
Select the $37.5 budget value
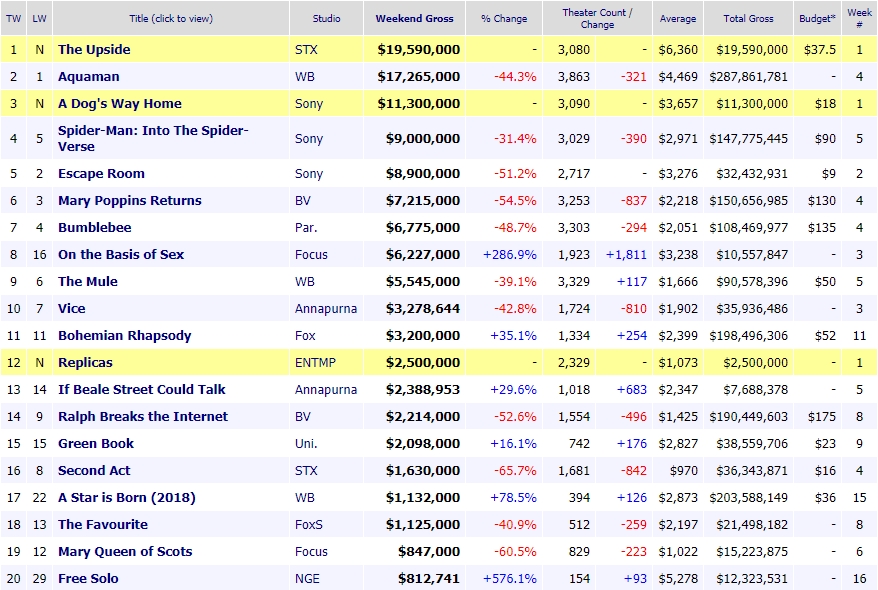[820, 49]
